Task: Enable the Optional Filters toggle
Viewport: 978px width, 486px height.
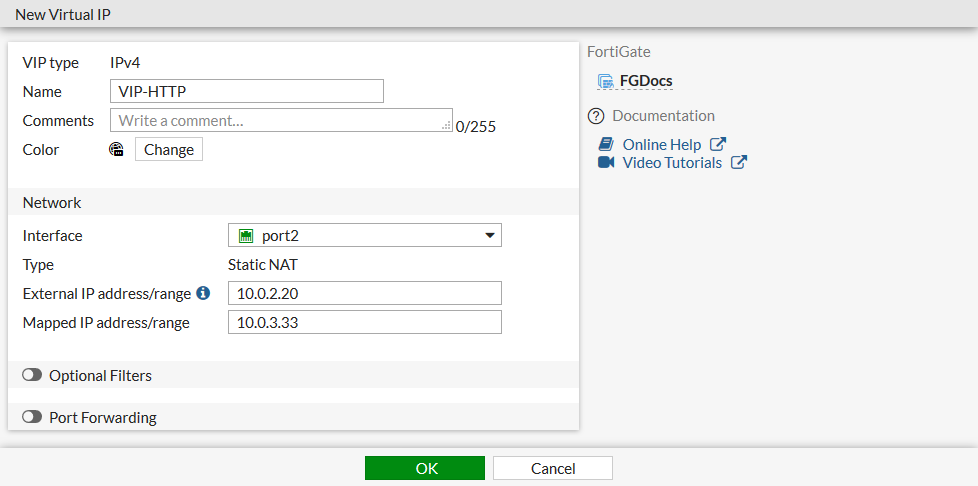Action: pyautogui.click(x=32, y=375)
